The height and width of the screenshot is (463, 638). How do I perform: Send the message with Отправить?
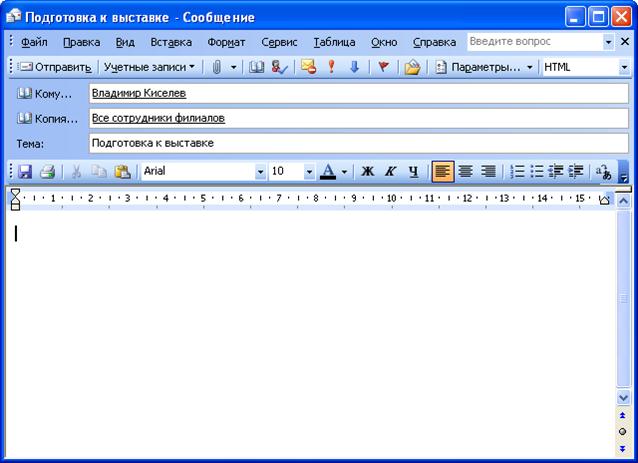pyautogui.click(x=55, y=67)
